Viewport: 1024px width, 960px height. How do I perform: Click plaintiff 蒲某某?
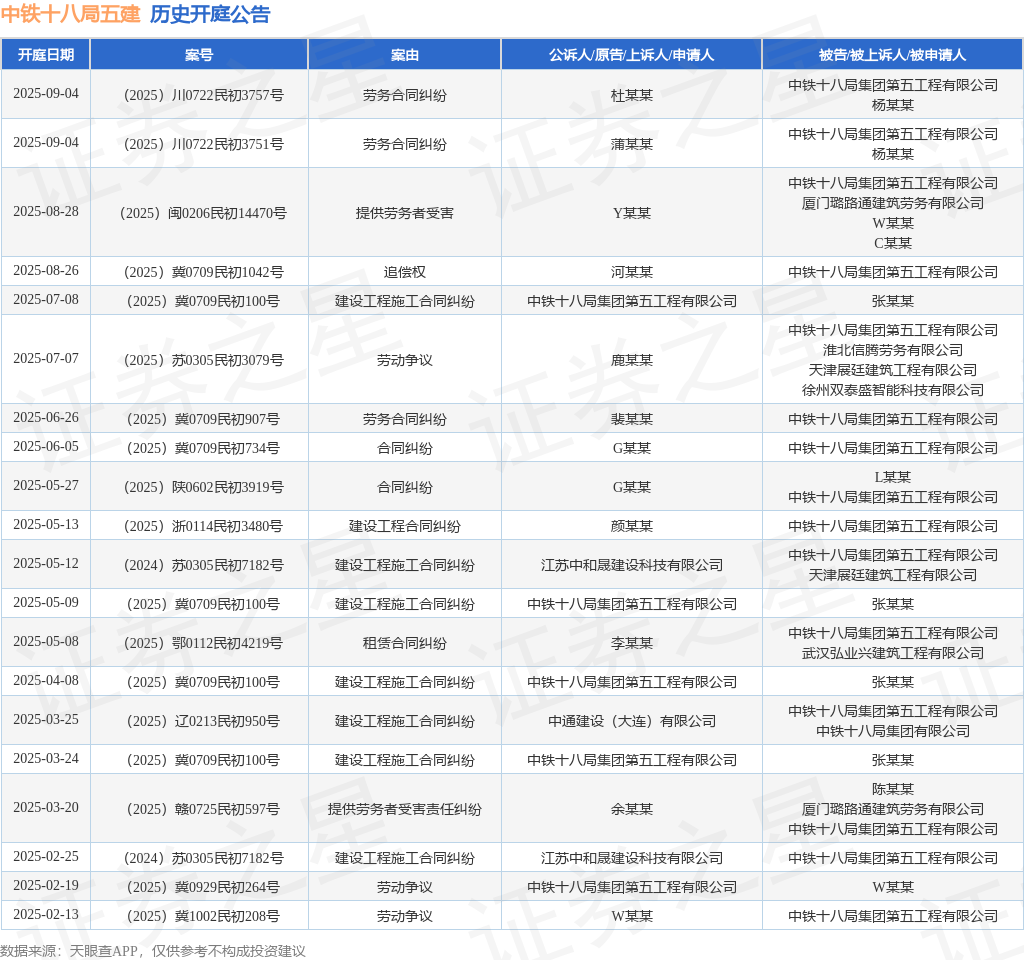[632, 144]
